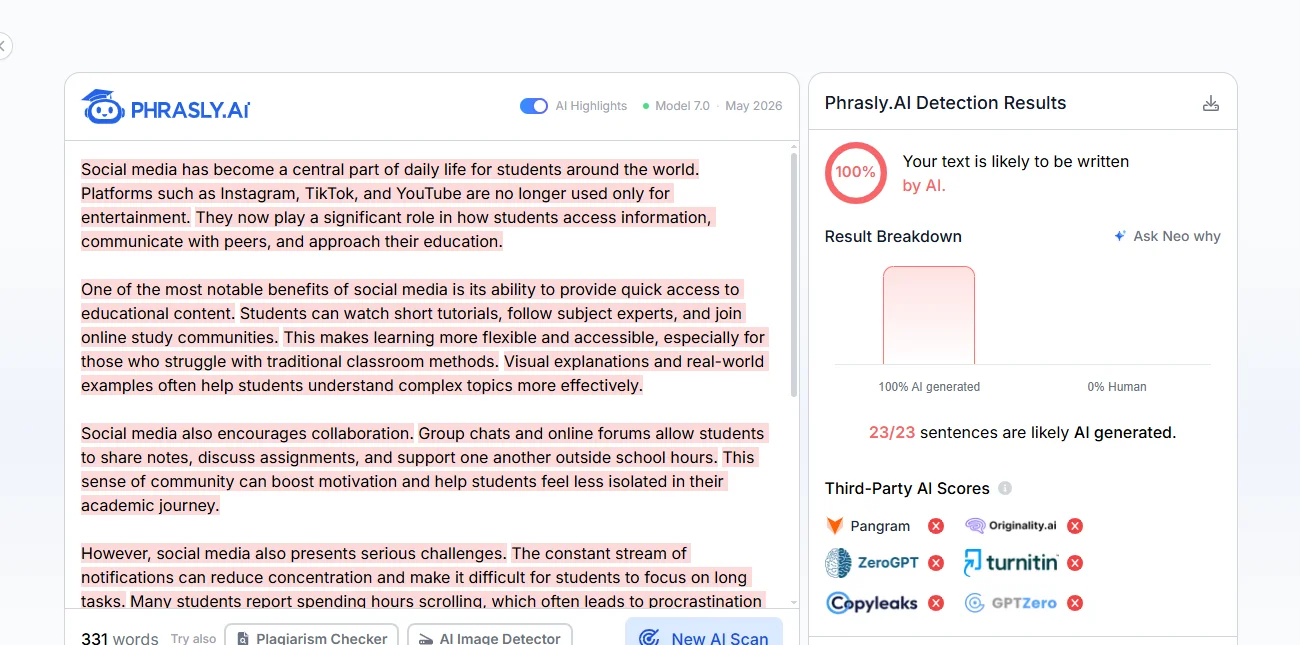Click the Turnitin logo
Image resolution: width=1300 pixels, height=645 pixels.
(x=1011, y=563)
